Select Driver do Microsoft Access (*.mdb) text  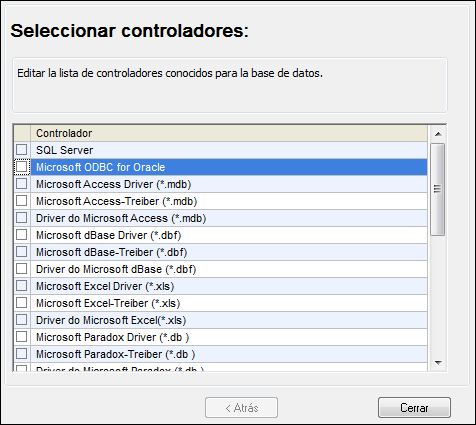[121, 218]
